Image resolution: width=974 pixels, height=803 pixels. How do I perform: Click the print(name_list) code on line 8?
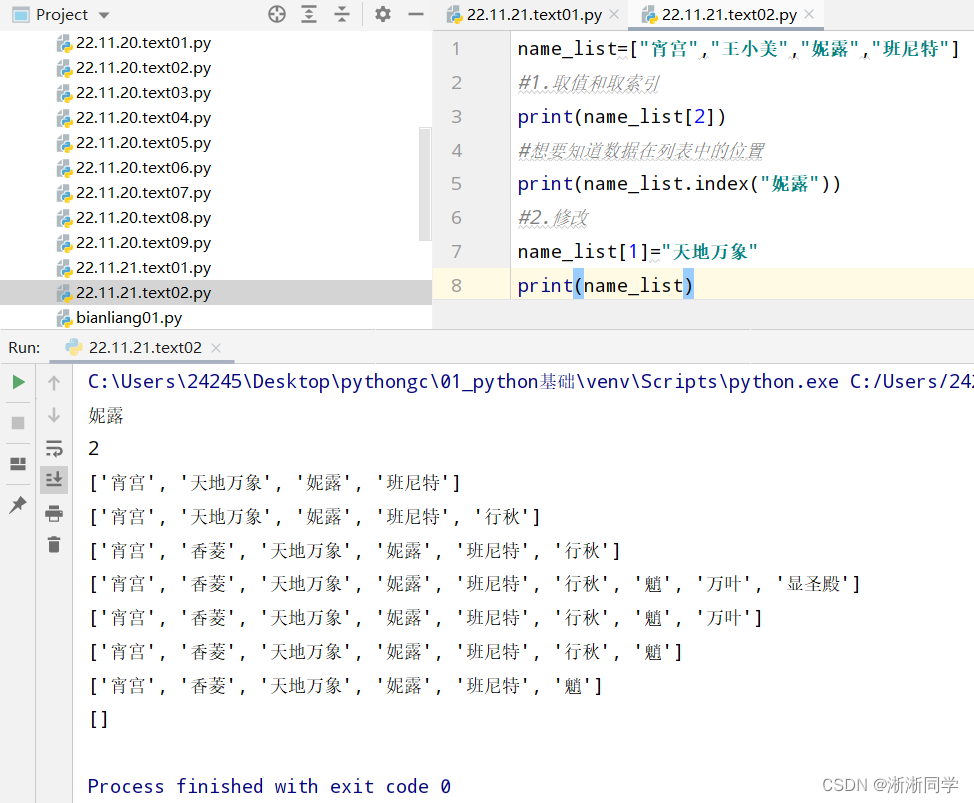(605, 285)
